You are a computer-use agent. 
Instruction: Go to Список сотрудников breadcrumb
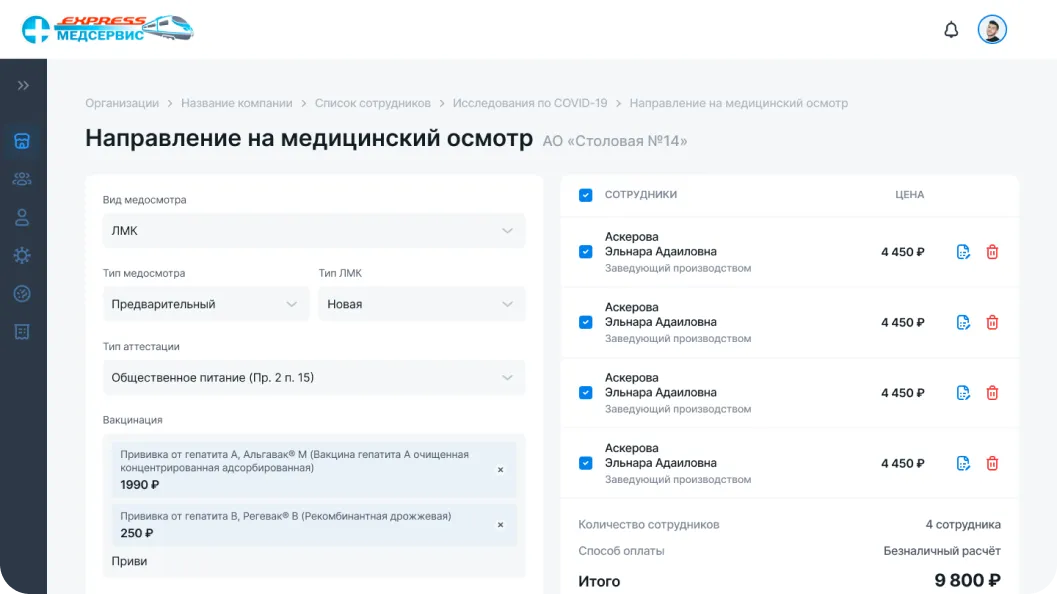tap(373, 103)
